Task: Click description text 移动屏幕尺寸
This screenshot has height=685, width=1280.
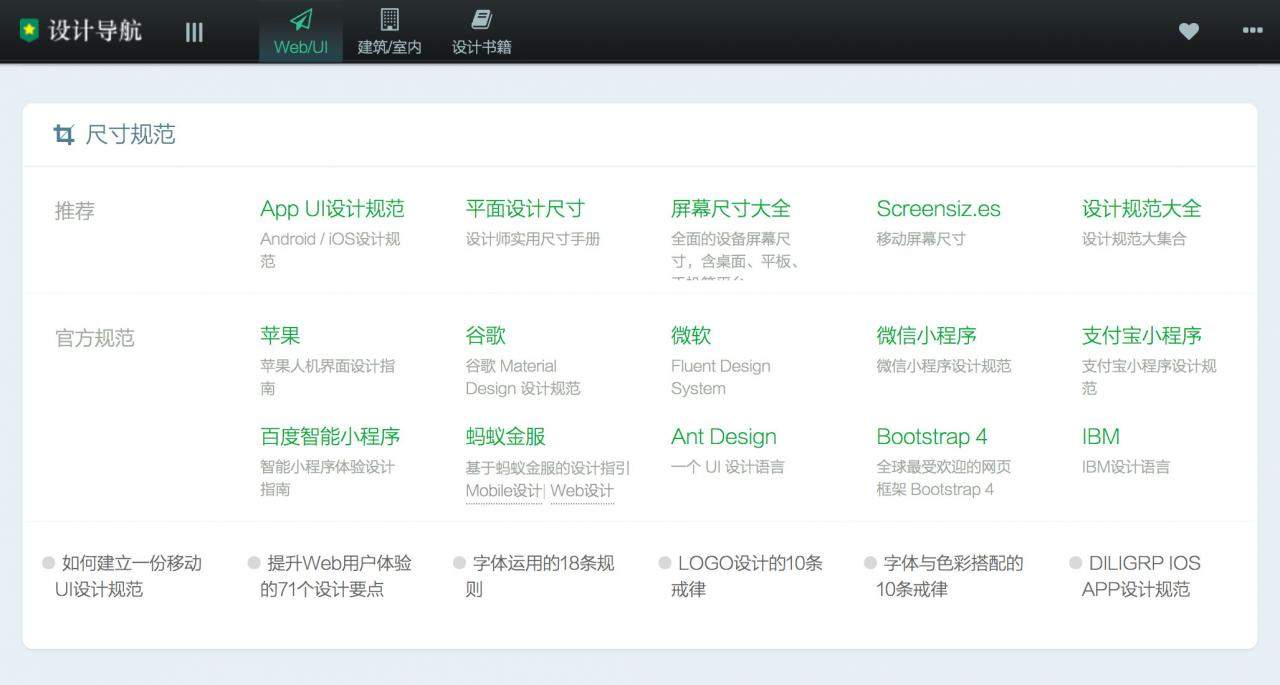Action: pos(921,239)
